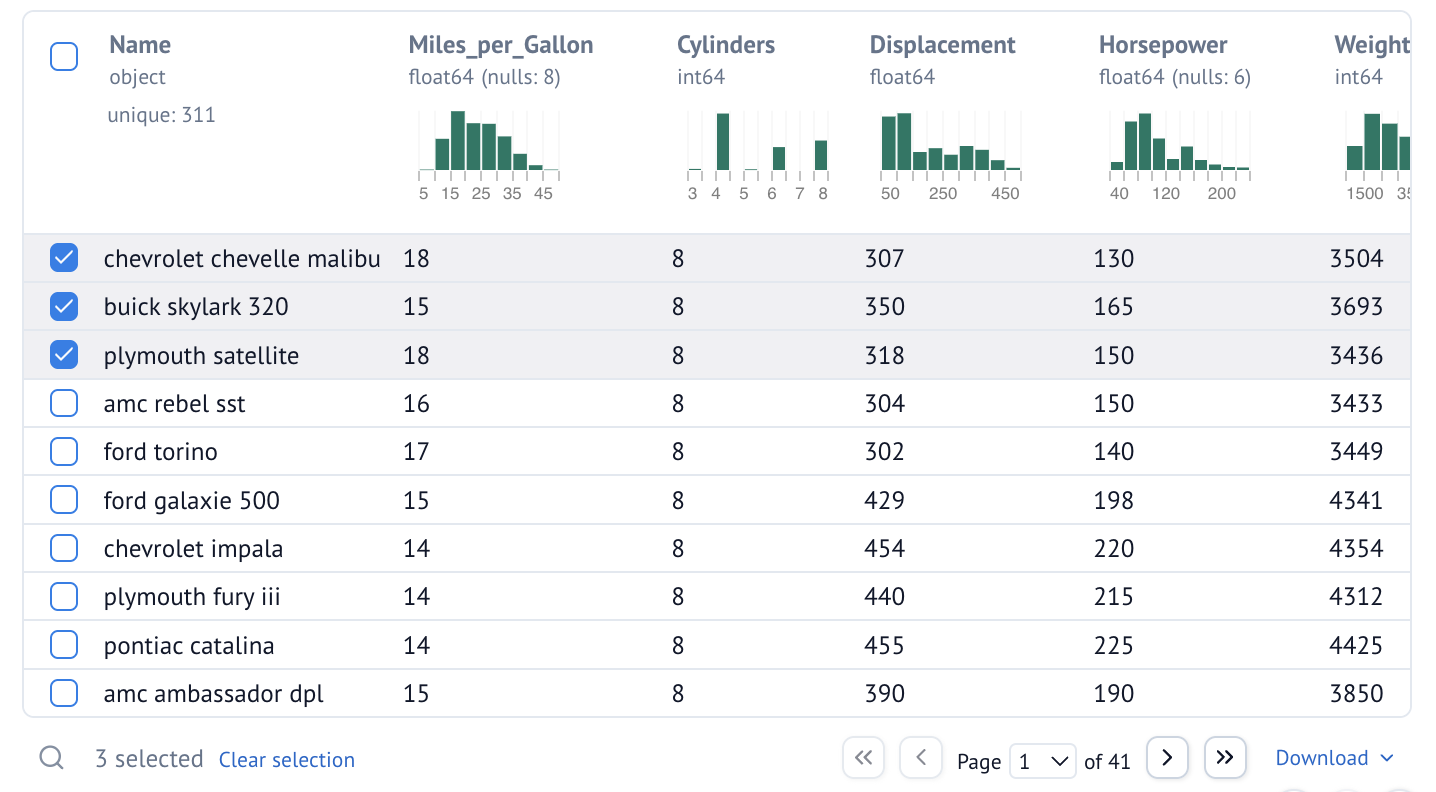Toggle the select-all rows checkbox
This screenshot has width=1436, height=792.
pos(64,57)
